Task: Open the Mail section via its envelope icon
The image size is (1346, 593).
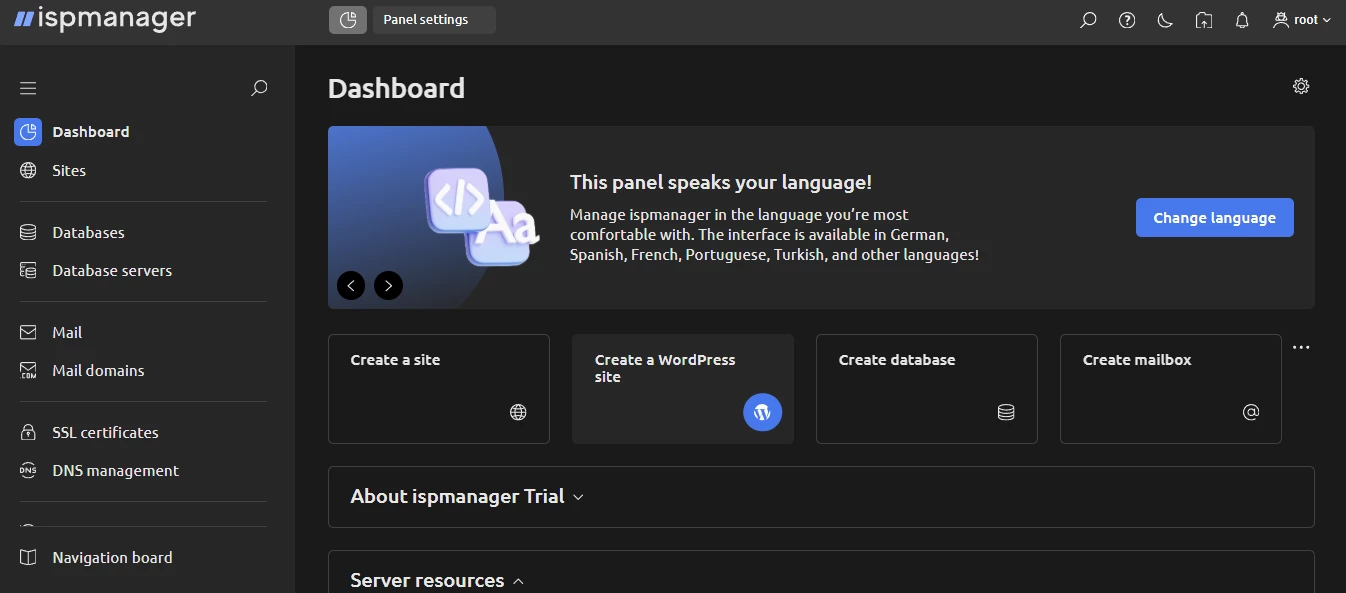Action: pyautogui.click(x=27, y=332)
